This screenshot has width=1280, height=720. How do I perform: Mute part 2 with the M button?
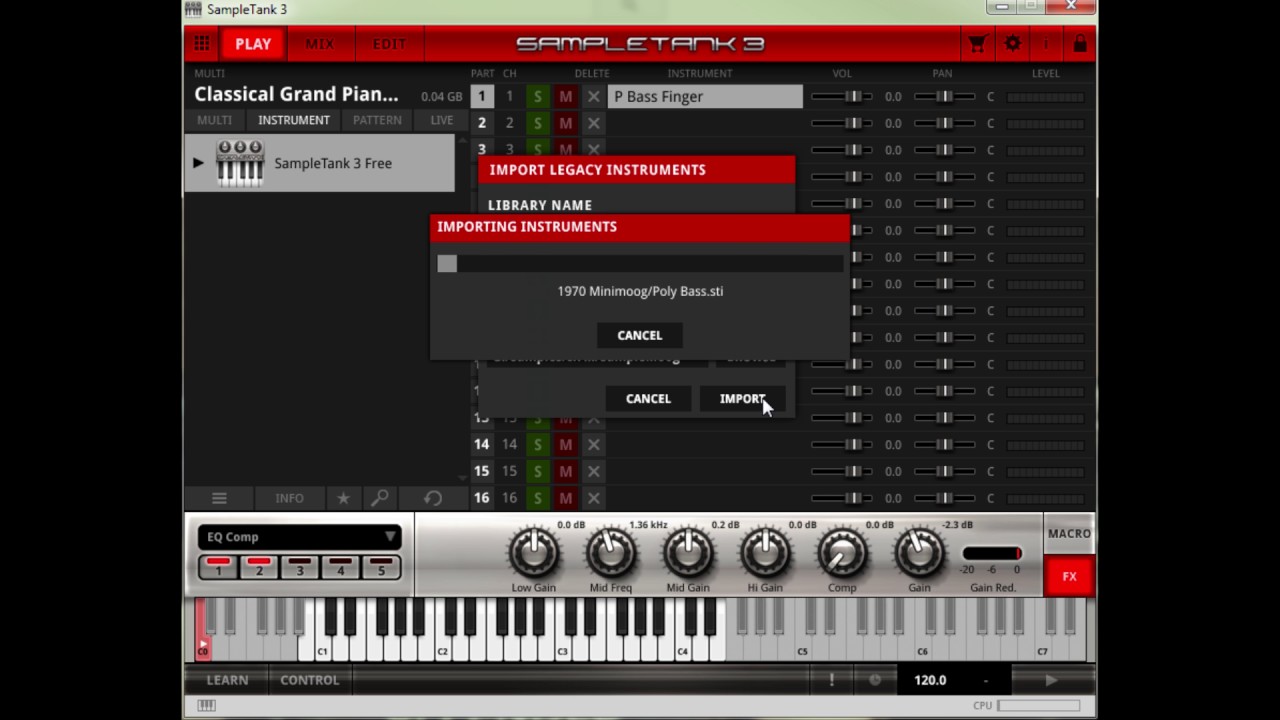click(566, 123)
